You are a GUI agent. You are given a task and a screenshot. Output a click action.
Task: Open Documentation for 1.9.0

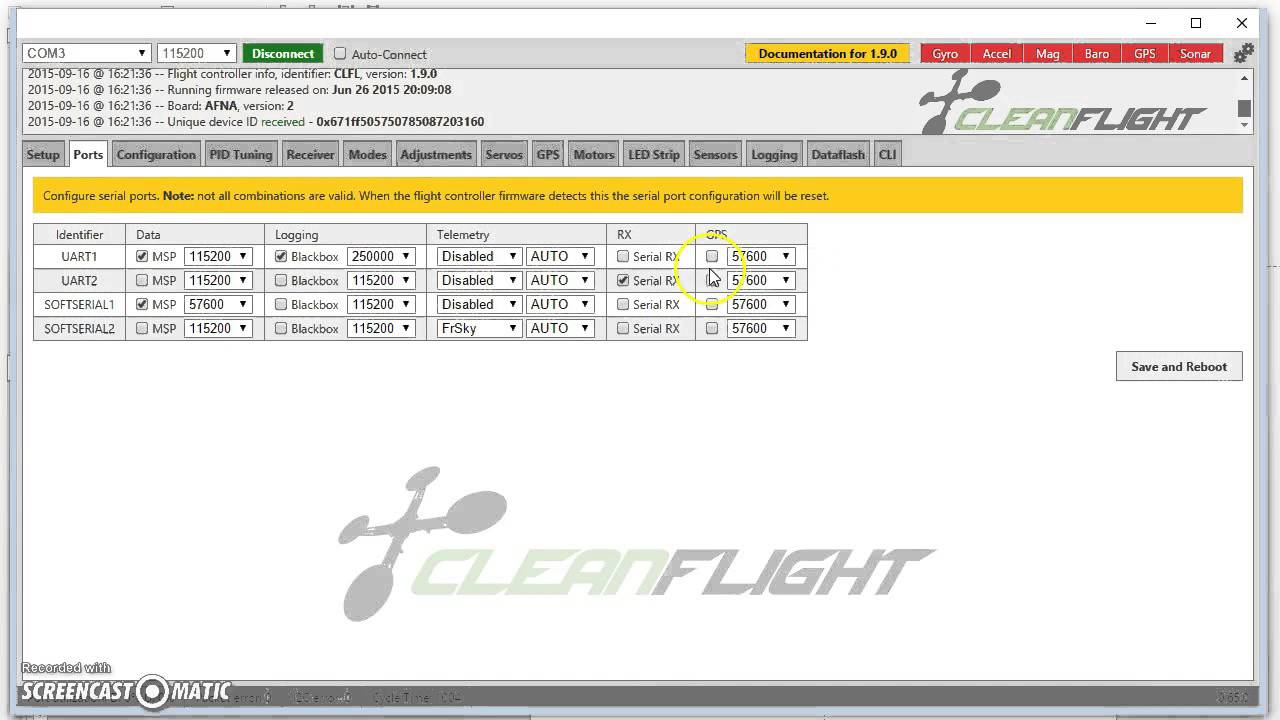(x=828, y=54)
